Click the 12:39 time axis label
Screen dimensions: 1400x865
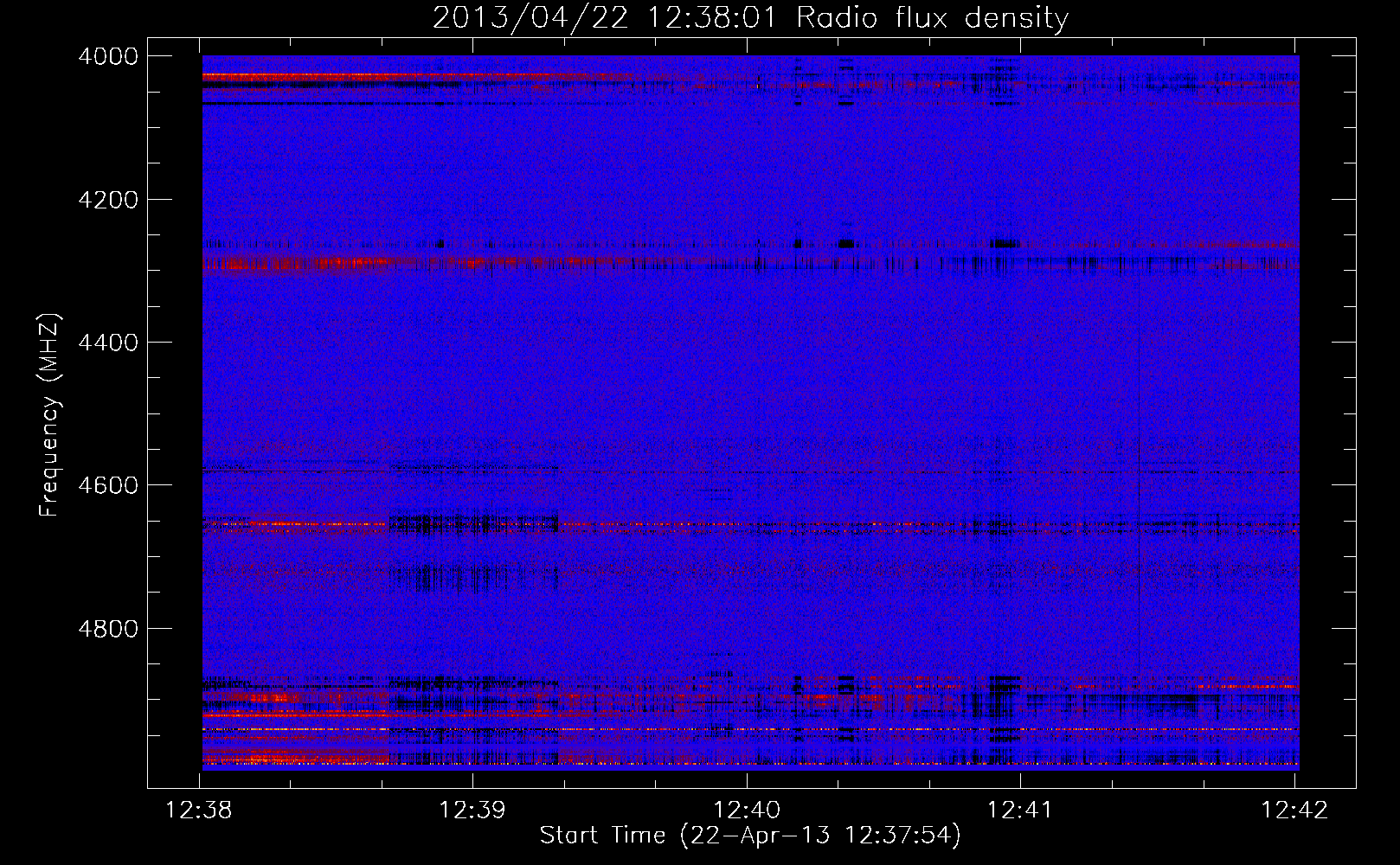tap(472, 811)
